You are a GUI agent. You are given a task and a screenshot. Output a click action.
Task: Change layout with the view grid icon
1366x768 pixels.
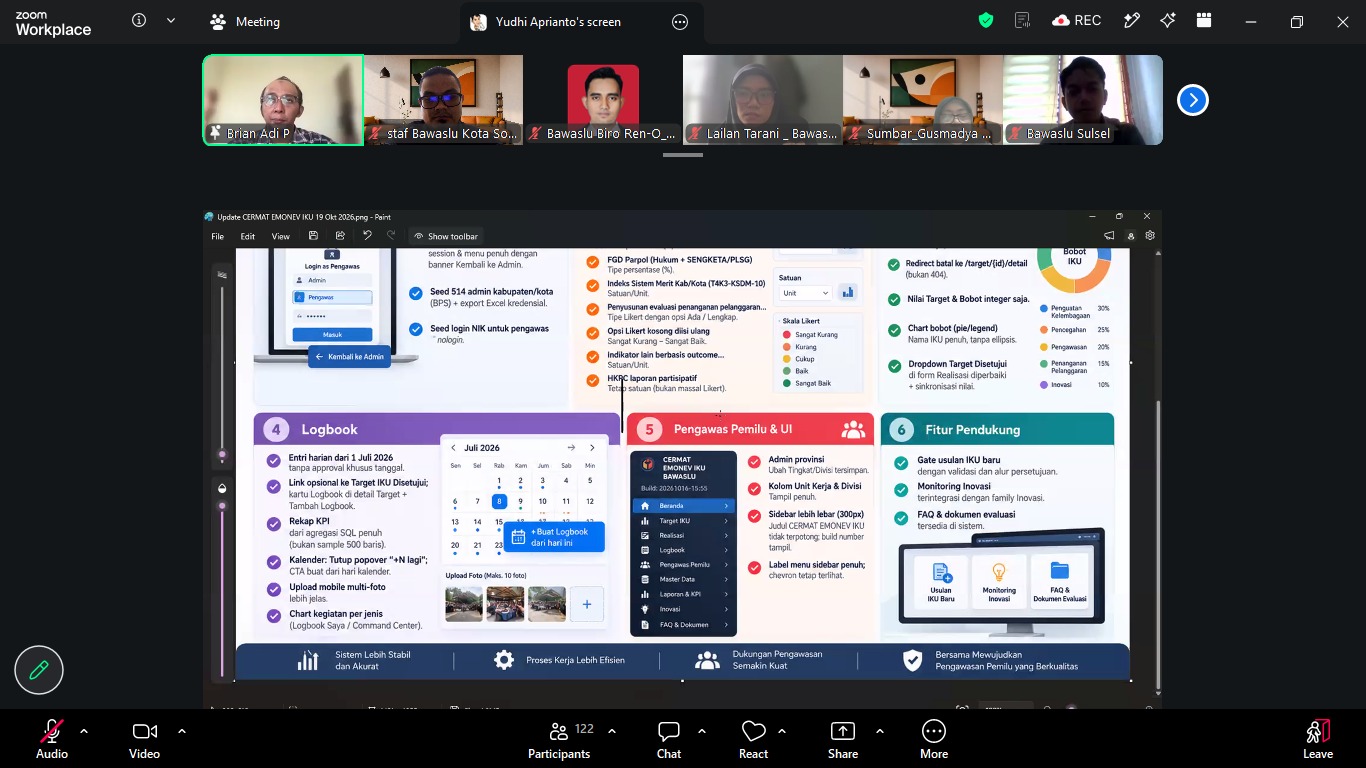[x=1204, y=21]
